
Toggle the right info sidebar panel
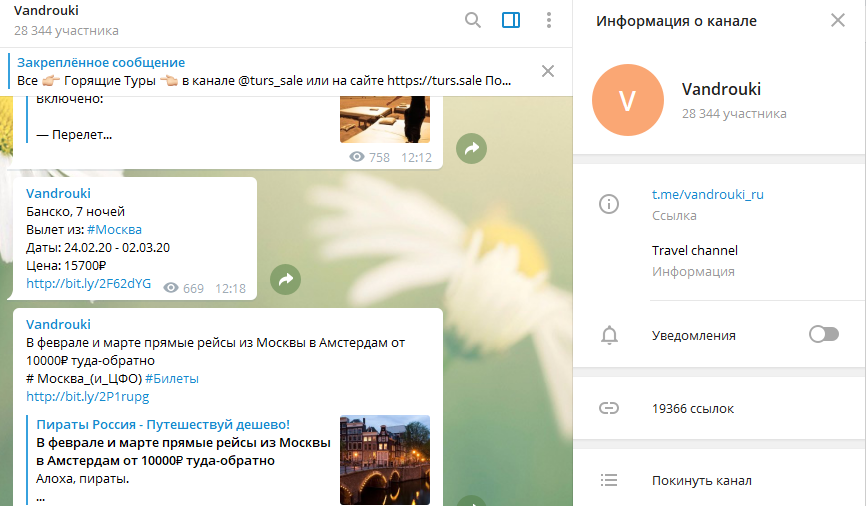point(511,20)
